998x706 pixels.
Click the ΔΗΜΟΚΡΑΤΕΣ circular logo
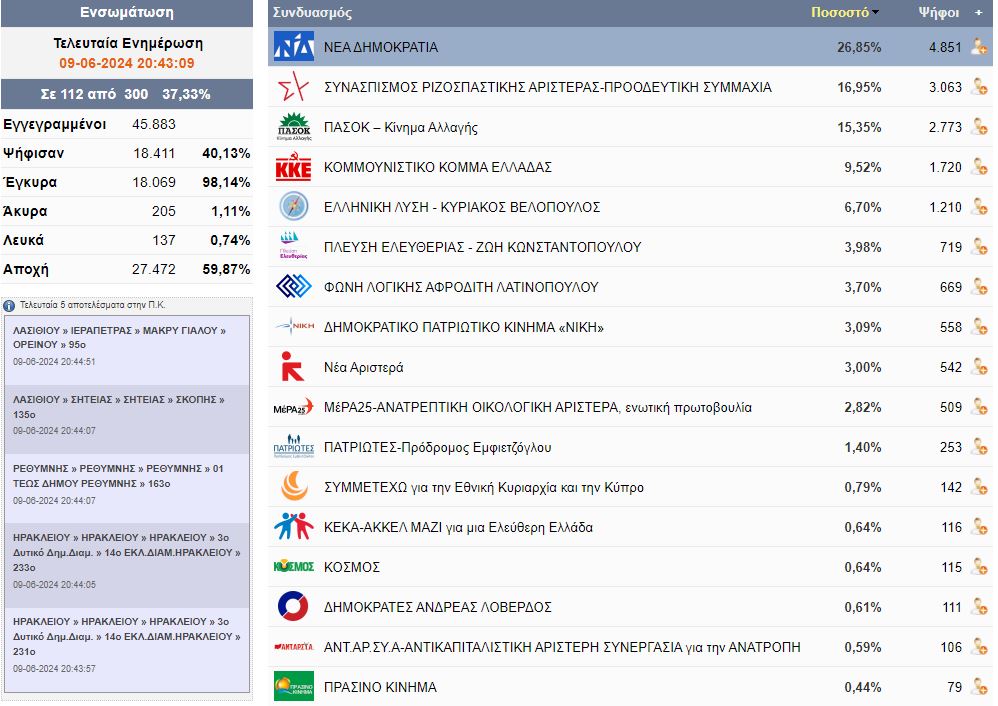click(293, 607)
